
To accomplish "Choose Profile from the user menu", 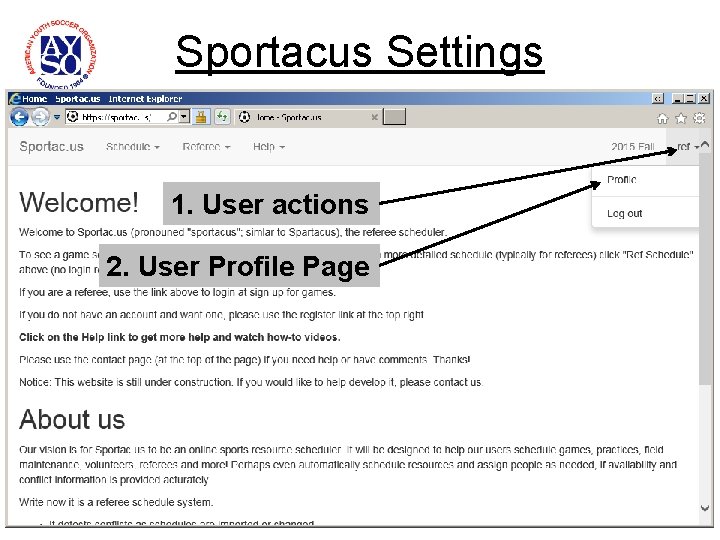I will coord(622,180).
